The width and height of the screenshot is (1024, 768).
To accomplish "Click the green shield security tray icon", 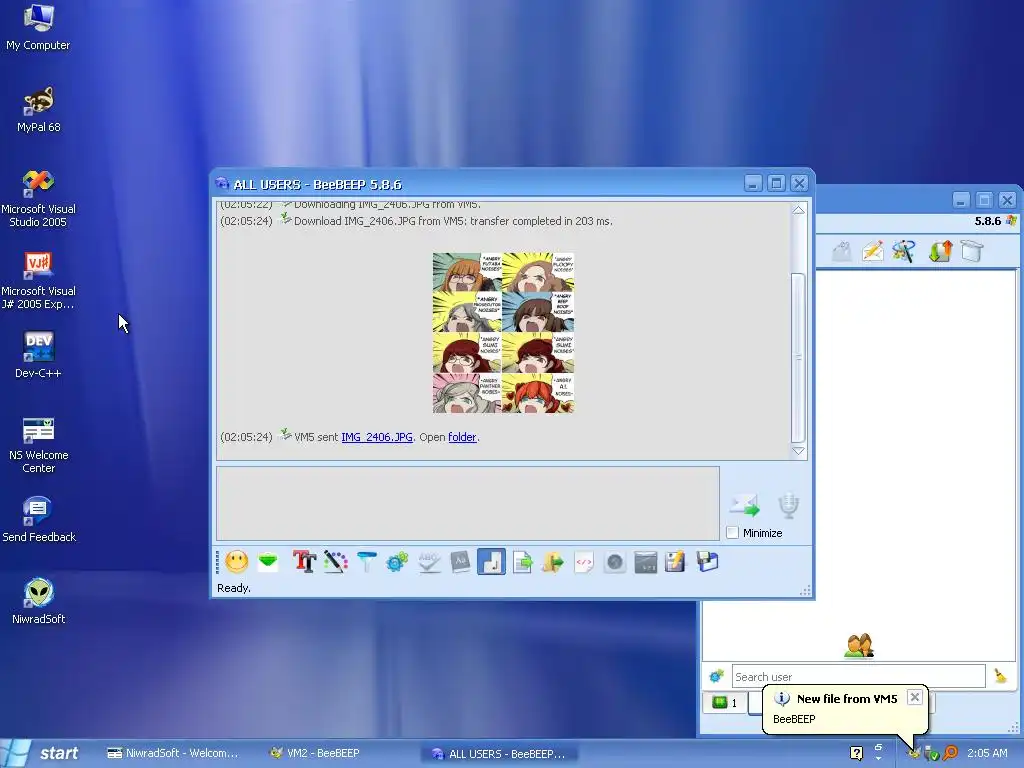I will (x=932, y=754).
